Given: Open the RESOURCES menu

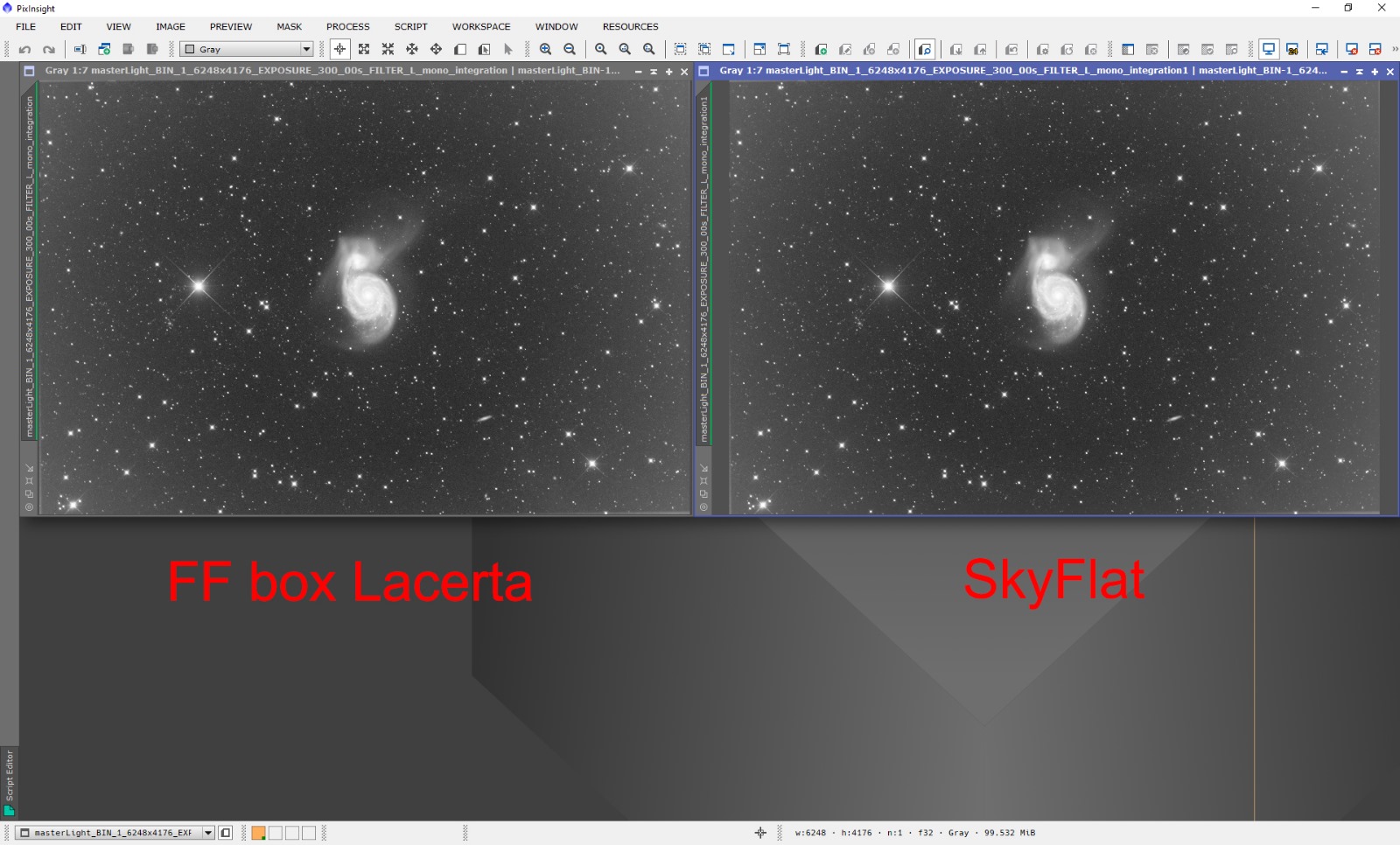Looking at the screenshot, I should point(631,27).
